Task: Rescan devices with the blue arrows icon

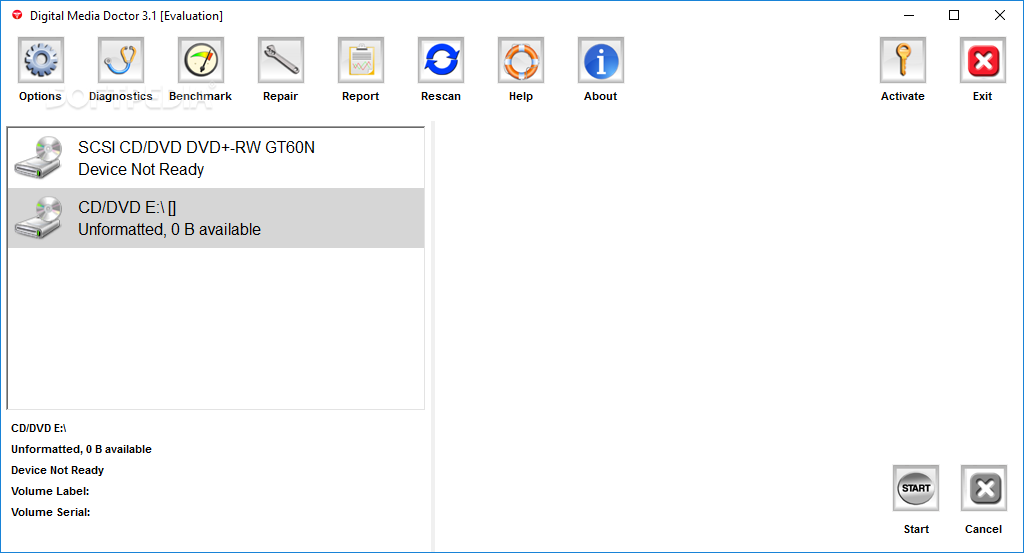Action: [441, 60]
